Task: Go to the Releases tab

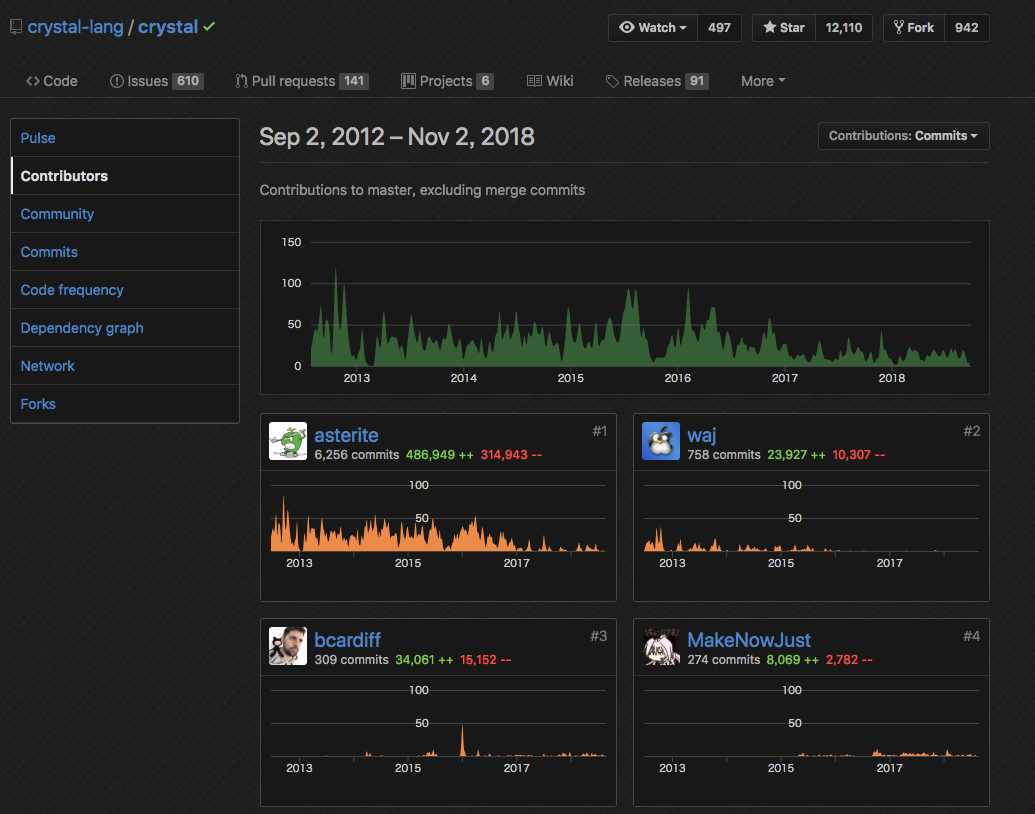Action: pyautogui.click(x=657, y=81)
